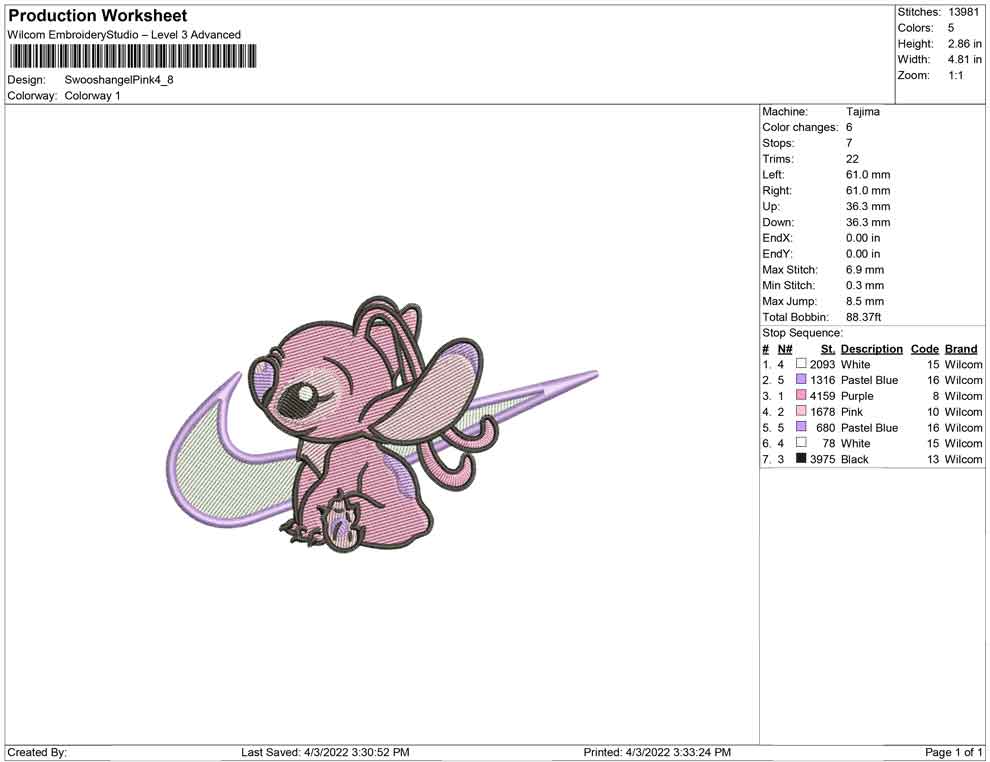This screenshot has width=990, height=762.
Task: Click the 'Brand' column header
Action: [x=961, y=349]
